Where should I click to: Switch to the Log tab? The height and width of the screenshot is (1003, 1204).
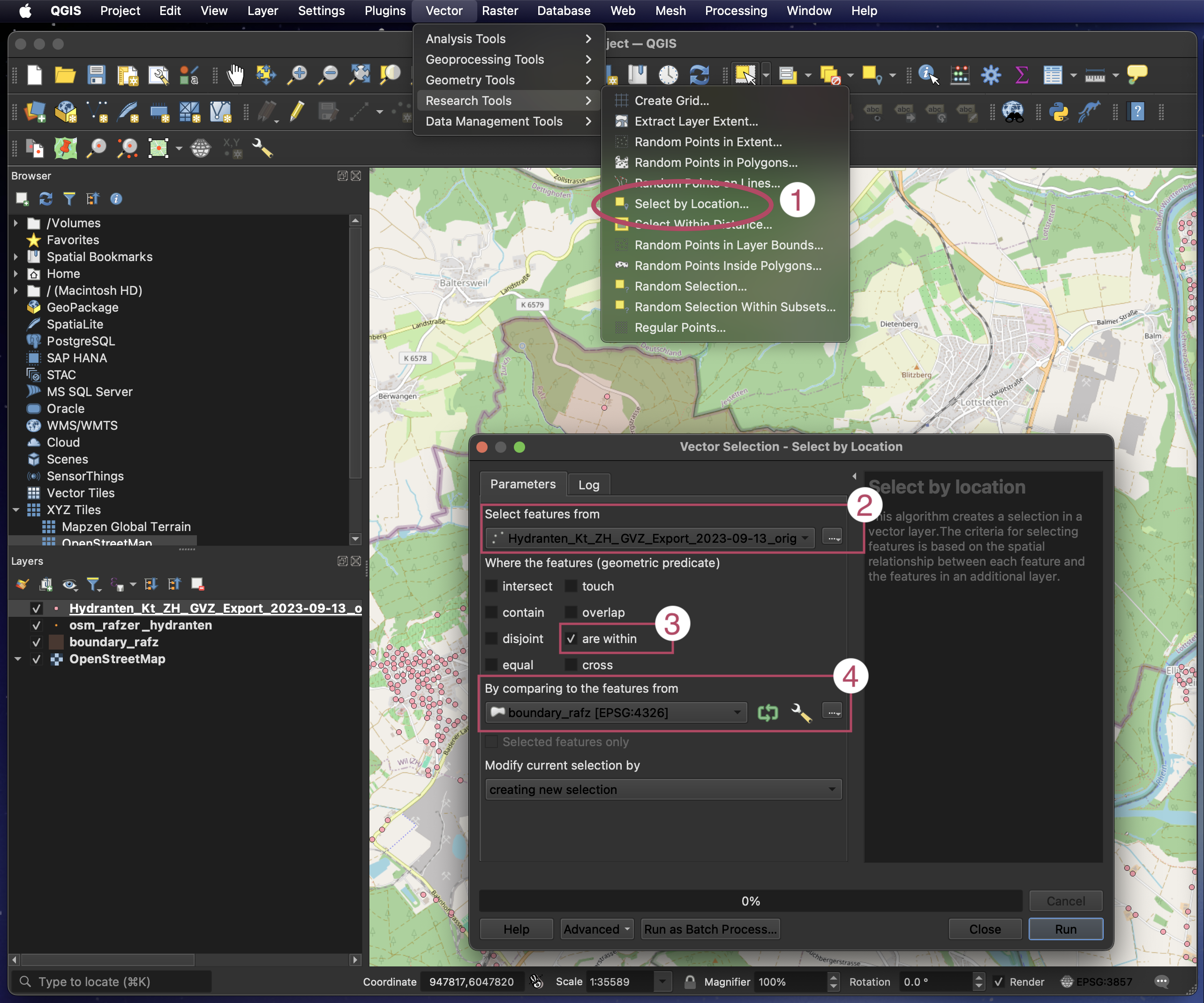[x=588, y=485]
